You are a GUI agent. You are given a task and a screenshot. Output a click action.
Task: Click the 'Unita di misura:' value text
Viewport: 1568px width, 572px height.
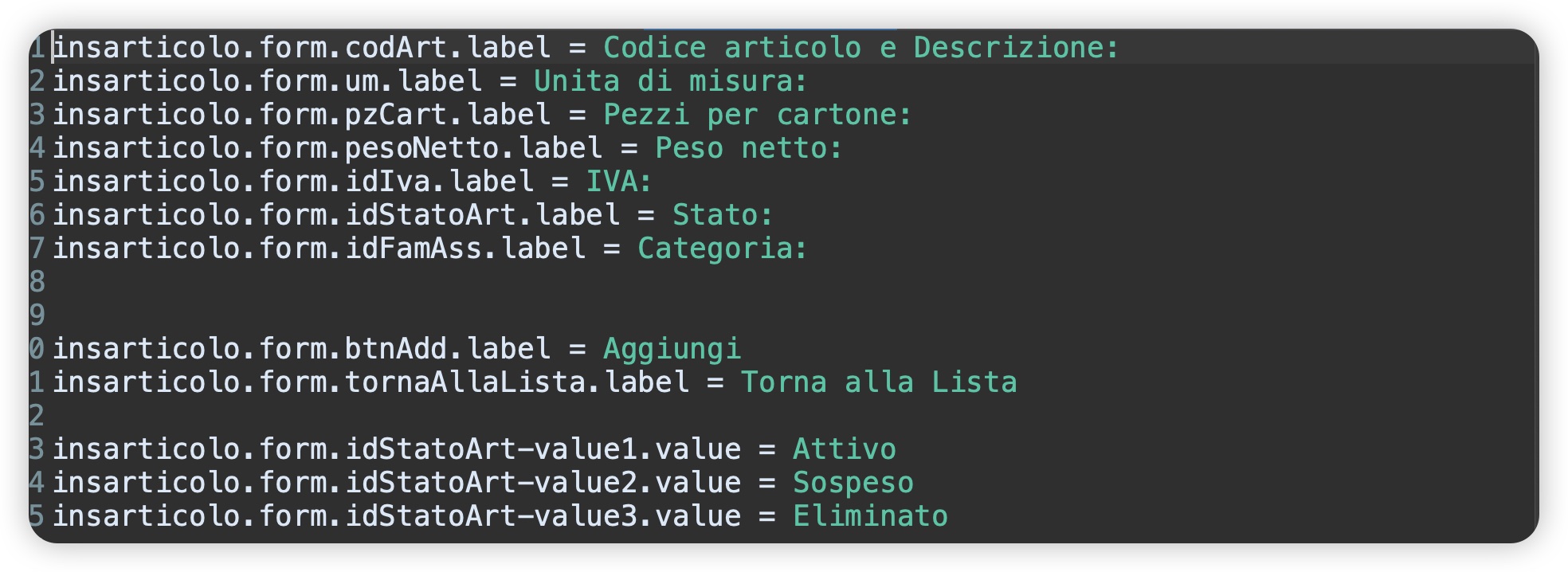tap(671, 81)
